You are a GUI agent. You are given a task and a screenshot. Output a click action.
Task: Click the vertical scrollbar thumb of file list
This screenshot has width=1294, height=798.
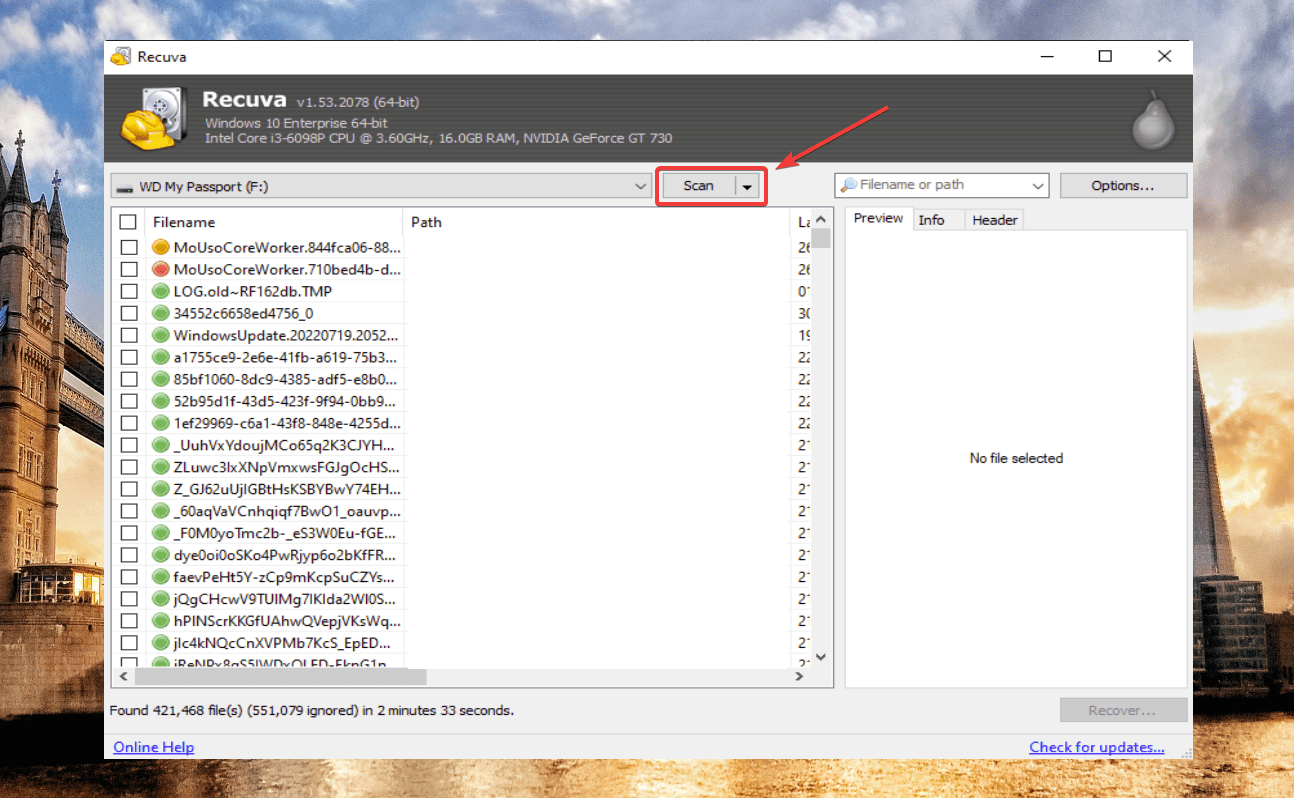(x=821, y=238)
